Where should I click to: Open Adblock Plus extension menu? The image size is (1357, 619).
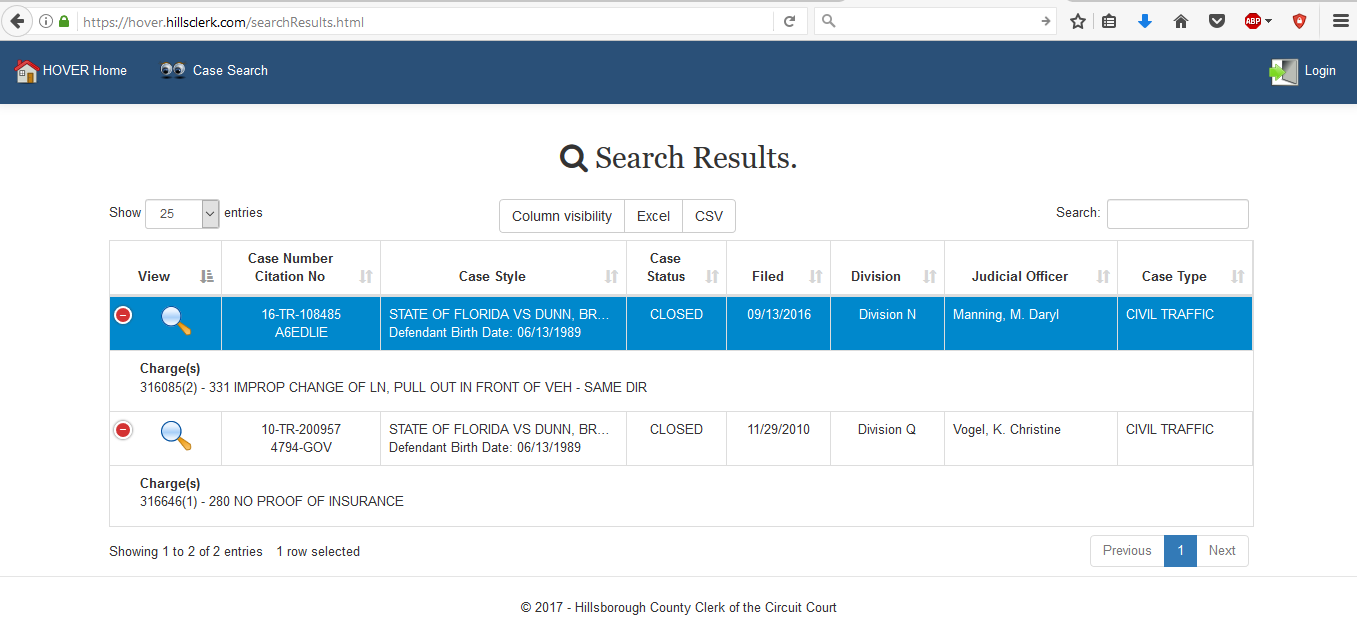point(1258,21)
